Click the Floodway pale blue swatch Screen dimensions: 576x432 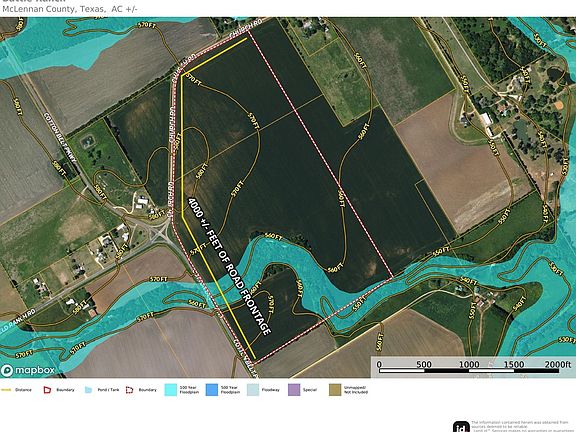tap(253, 390)
